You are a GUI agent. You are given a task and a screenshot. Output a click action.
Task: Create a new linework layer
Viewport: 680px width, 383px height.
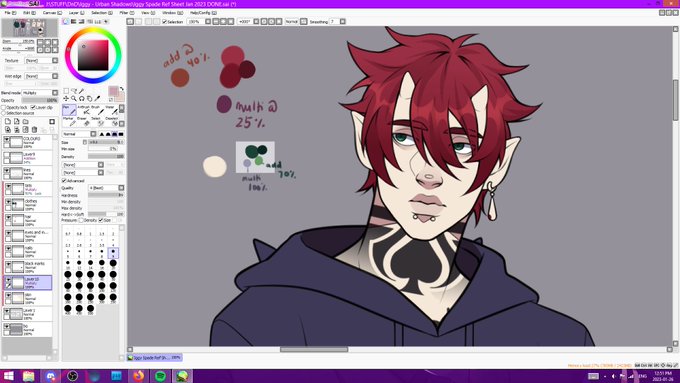(16, 121)
